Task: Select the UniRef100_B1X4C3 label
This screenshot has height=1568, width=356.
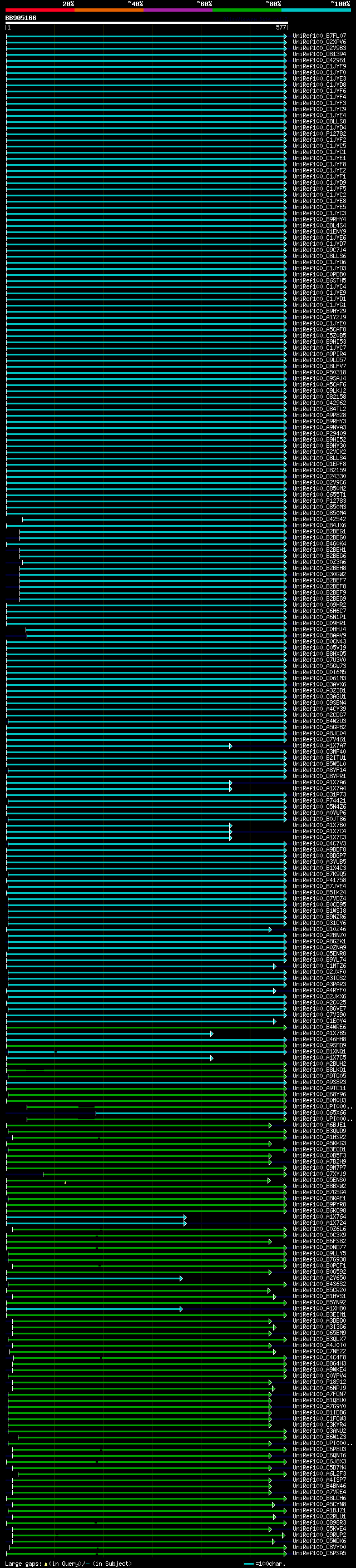Action: pyautogui.click(x=319, y=868)
